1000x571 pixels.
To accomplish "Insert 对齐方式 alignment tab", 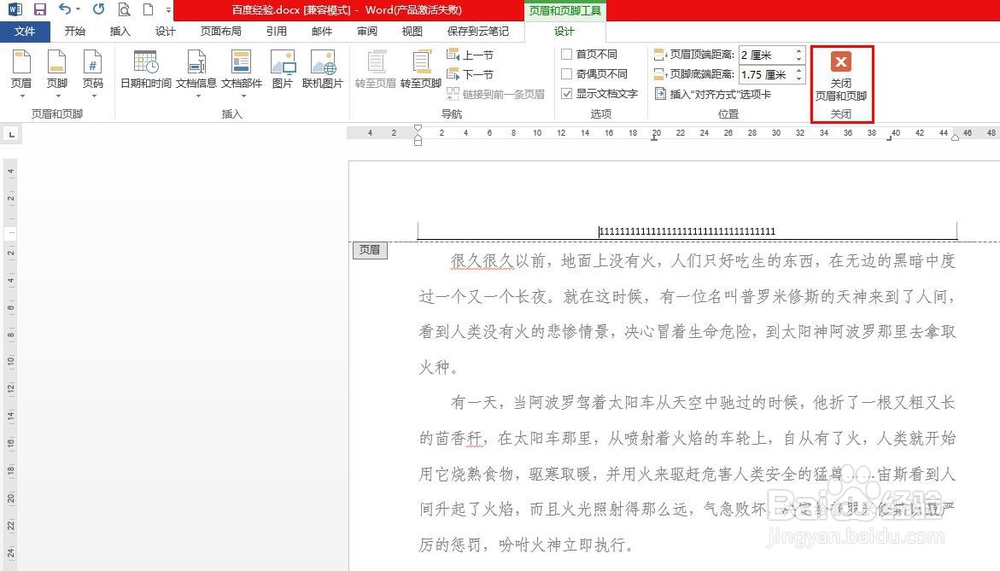I will [x=713, y=94].
